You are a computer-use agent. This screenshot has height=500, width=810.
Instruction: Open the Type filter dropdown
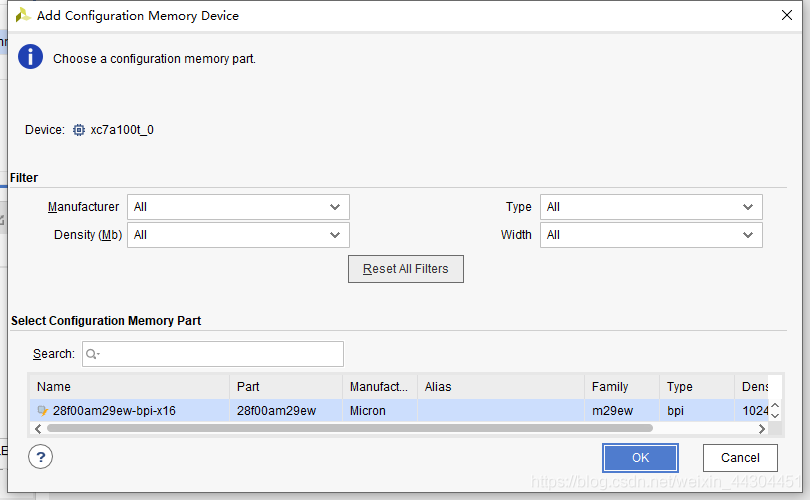point(651,207)
